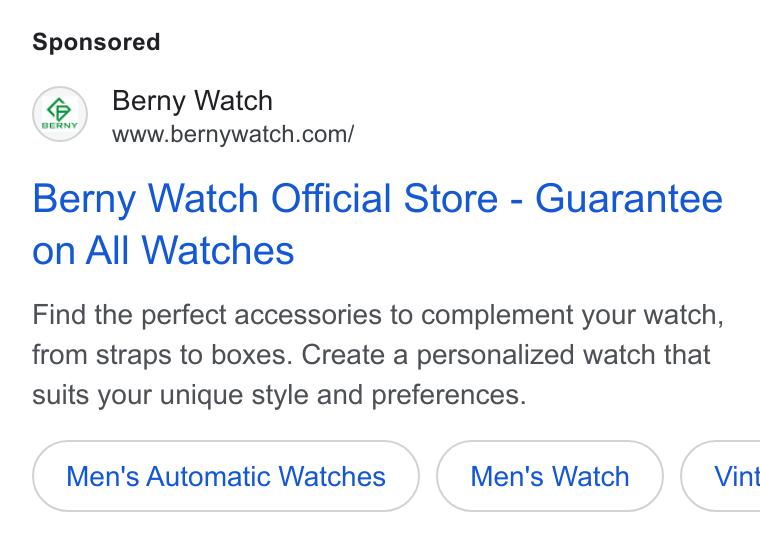Click the 'on All Watches' headline line
760x544 pixels.
pos(163,251)
